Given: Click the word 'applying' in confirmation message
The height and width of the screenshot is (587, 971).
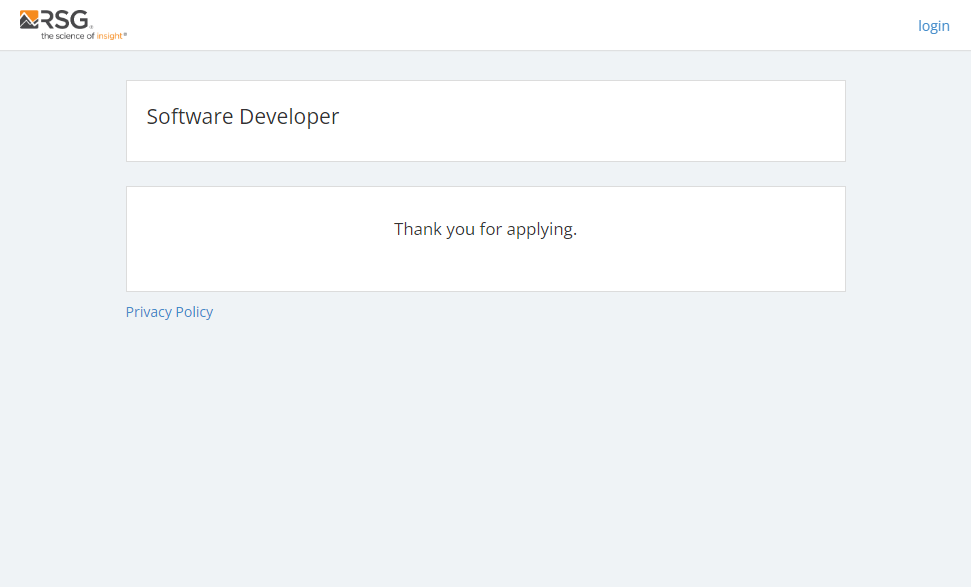Looking at the screenshot, I should 540,230.
